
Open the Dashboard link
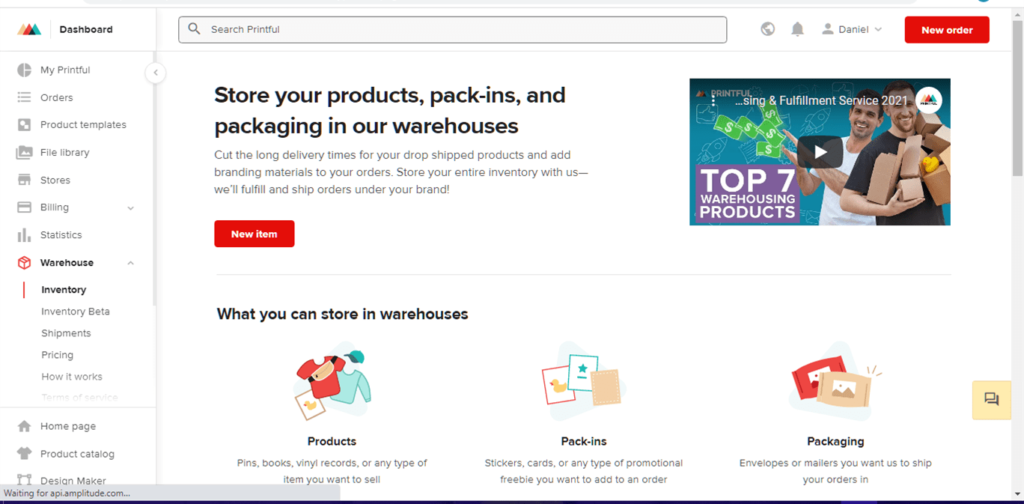click(86, 29)
